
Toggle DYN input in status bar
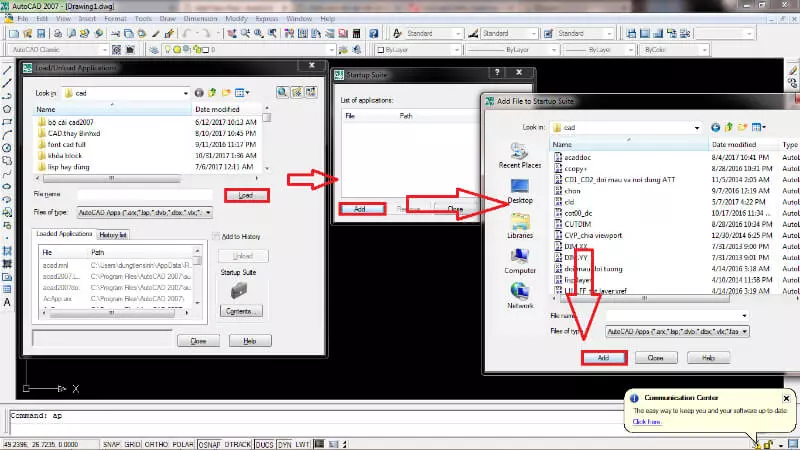[284, 444]
